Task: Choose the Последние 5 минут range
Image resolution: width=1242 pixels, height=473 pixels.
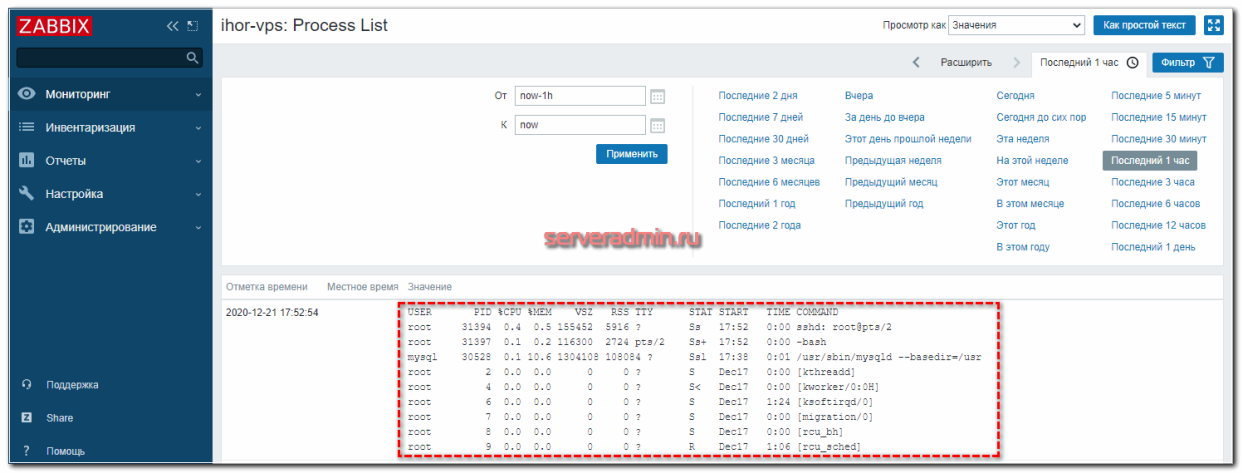Action: [1156, 96]
